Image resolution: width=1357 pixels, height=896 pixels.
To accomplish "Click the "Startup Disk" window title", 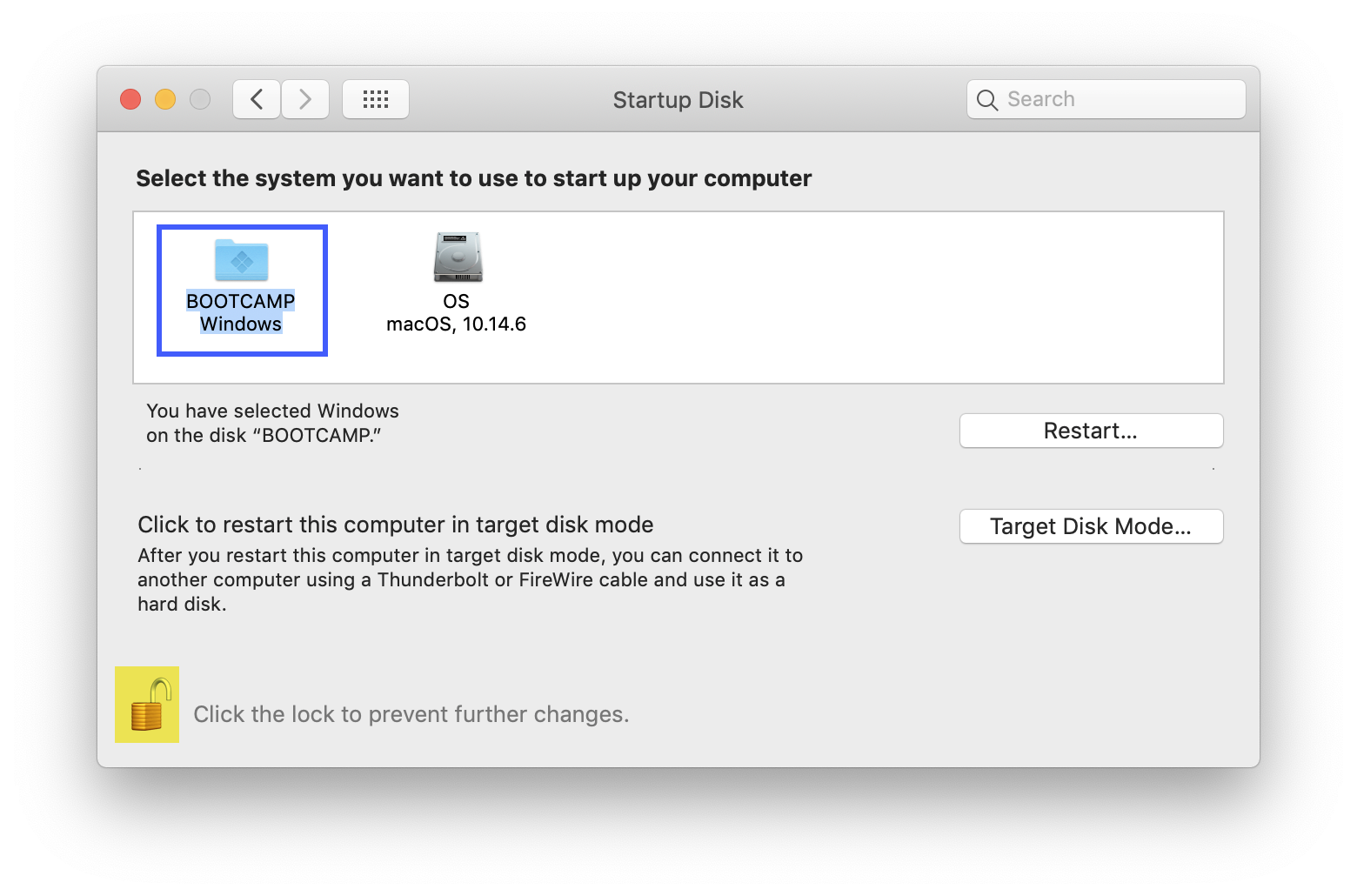I will (x=678, y=100).
